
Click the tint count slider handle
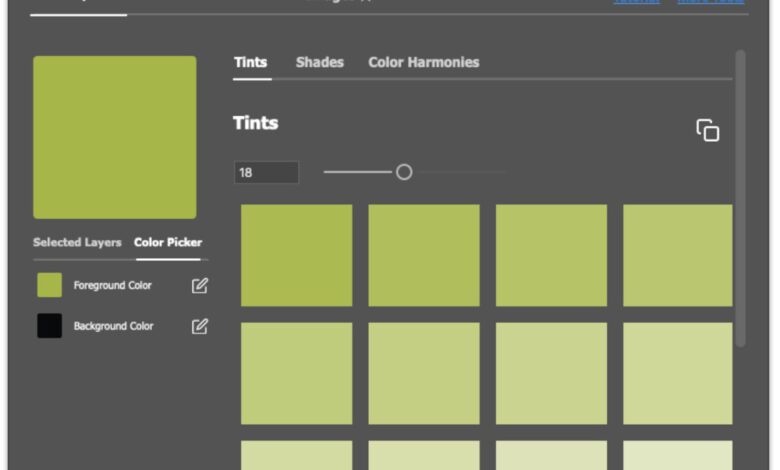(404, 172)
